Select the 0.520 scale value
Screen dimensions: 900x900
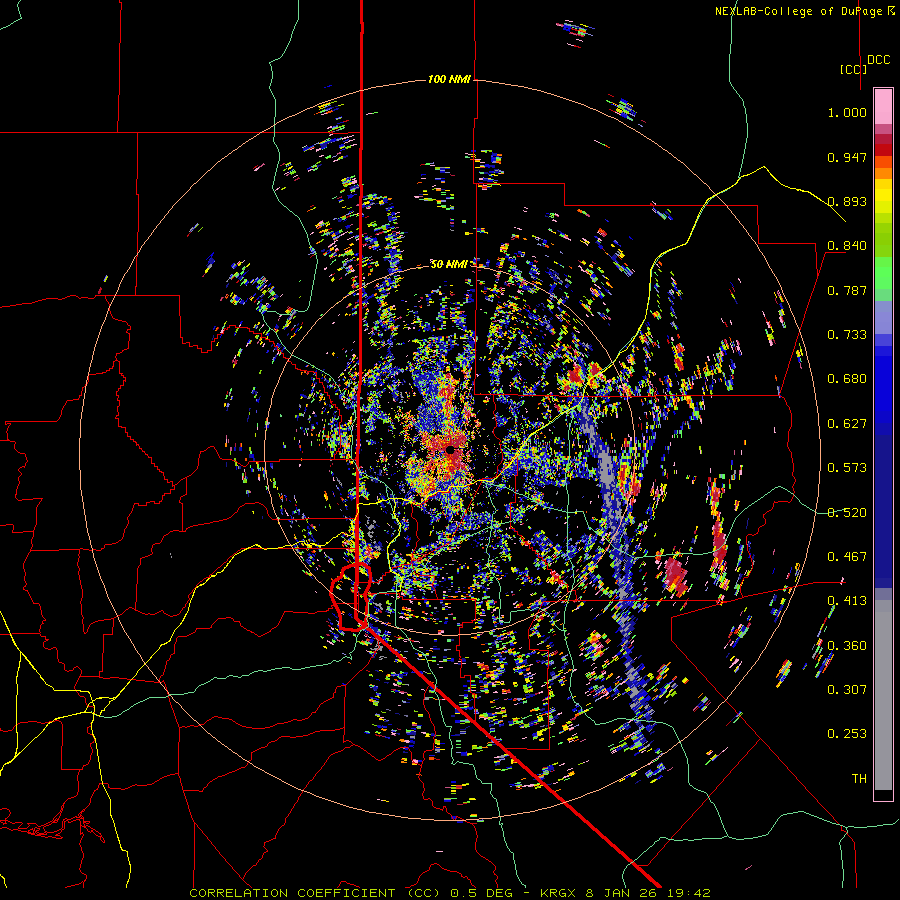click(847, 512)
